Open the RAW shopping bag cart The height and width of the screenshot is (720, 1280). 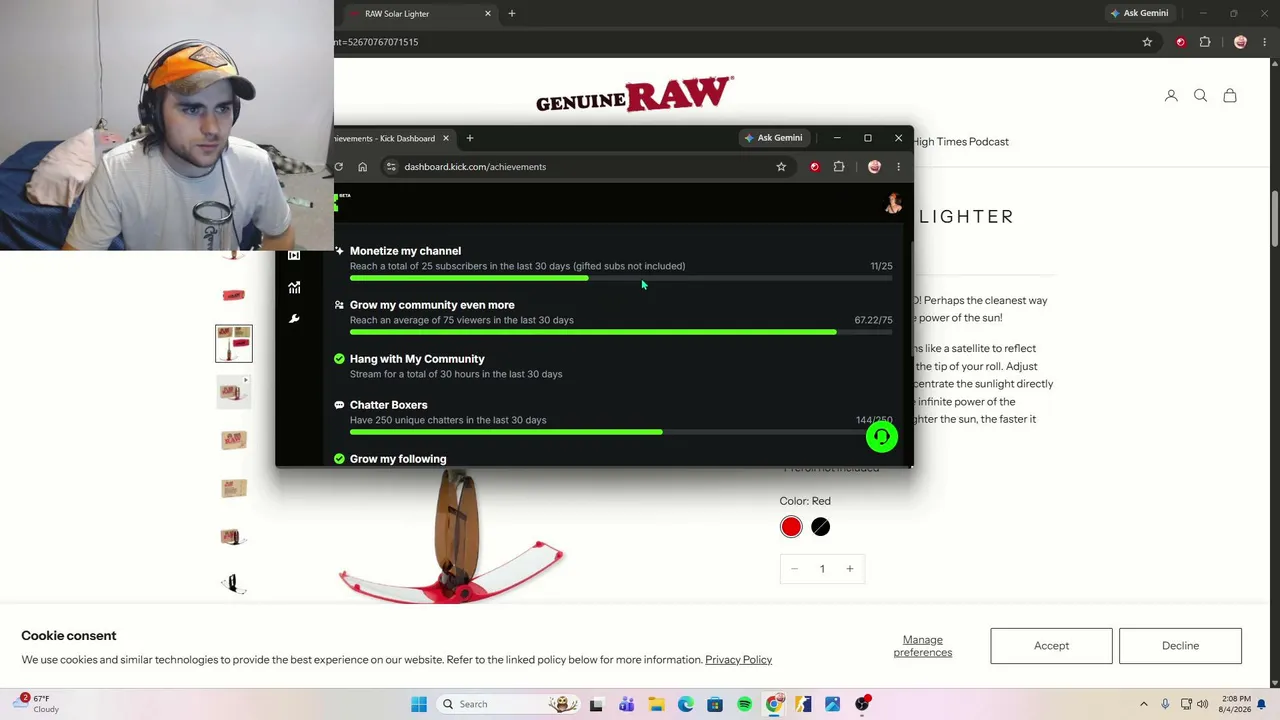pos(1230,96)
